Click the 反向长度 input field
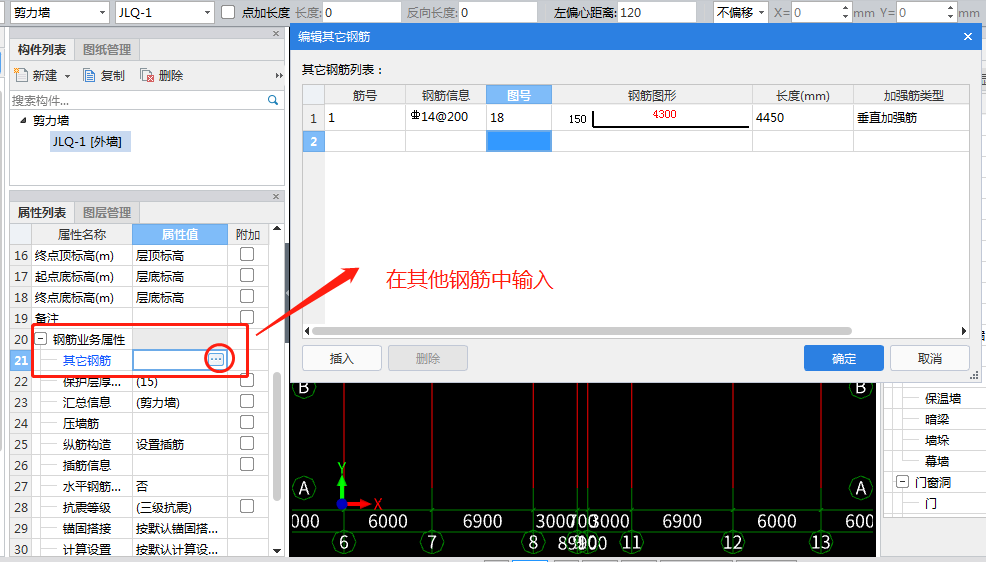The height and width of the screenshot is (562, 986). (498, 13)
